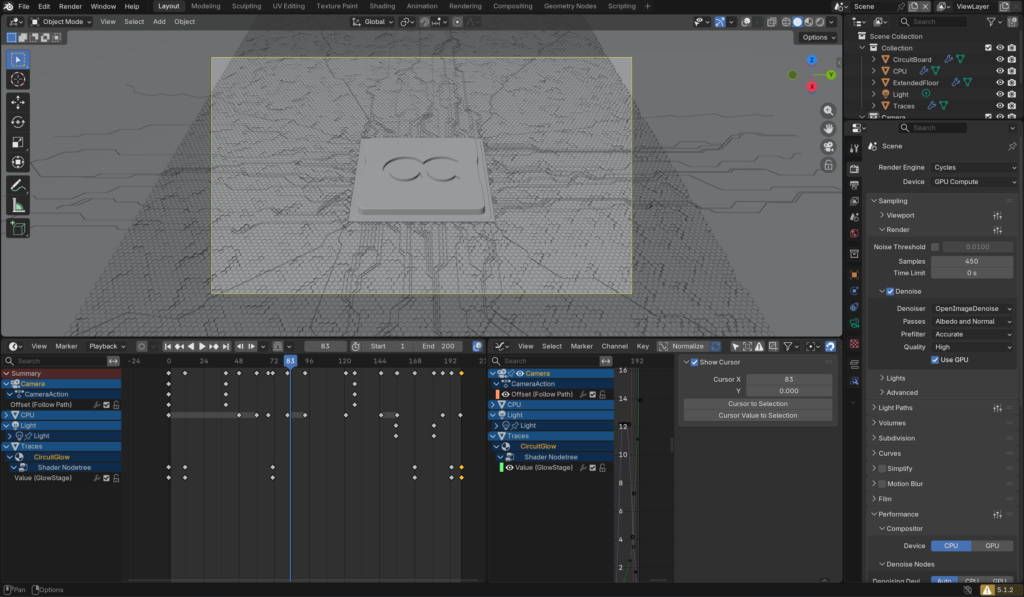Viewport: 1024px width, 597px height.
Task: Hide CircuitBoard in the outliner
Action: (999, 59)
